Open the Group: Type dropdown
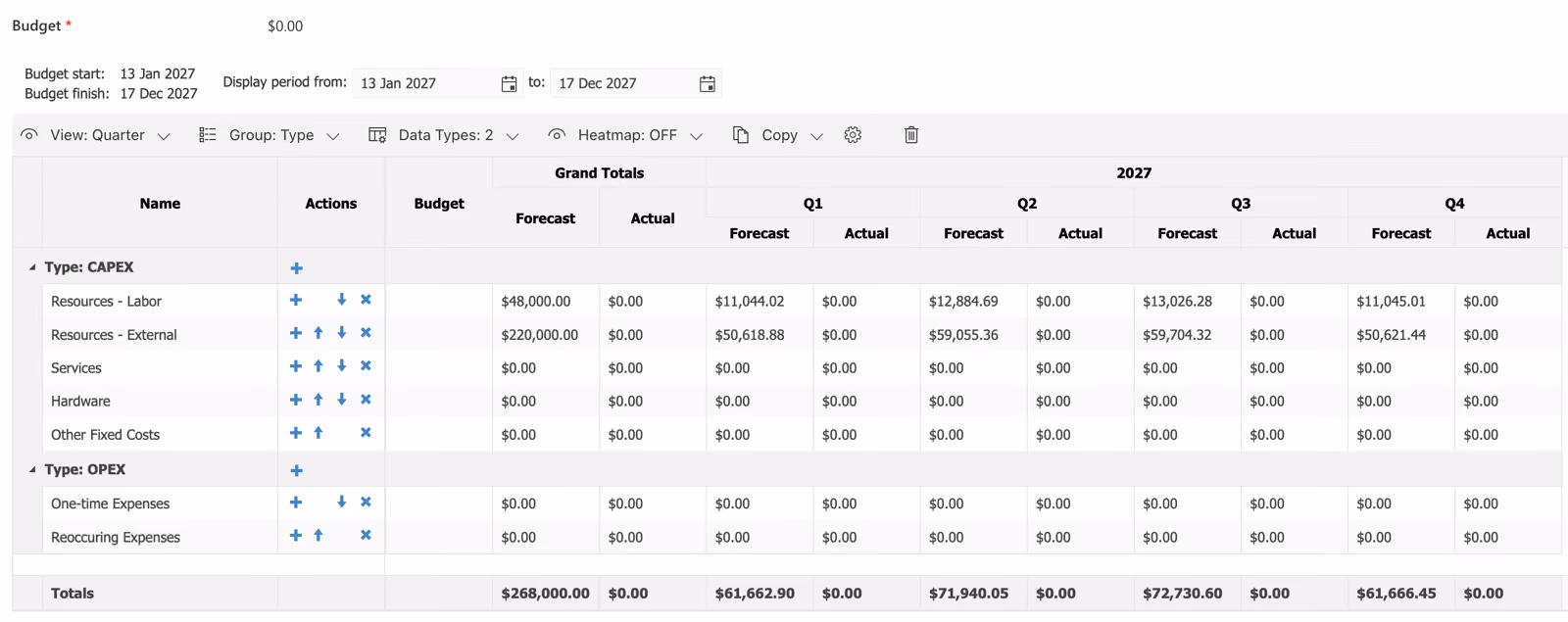The width and height of the screenshot is (1568, 622). point(269,135)
